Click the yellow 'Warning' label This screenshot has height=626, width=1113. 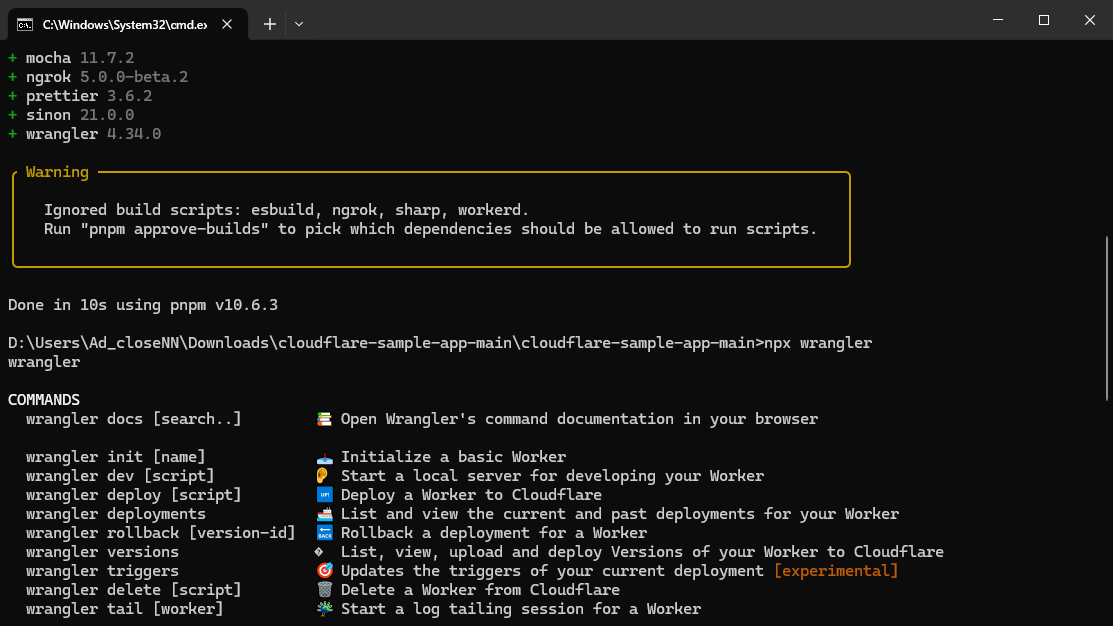tap(57, 172)
